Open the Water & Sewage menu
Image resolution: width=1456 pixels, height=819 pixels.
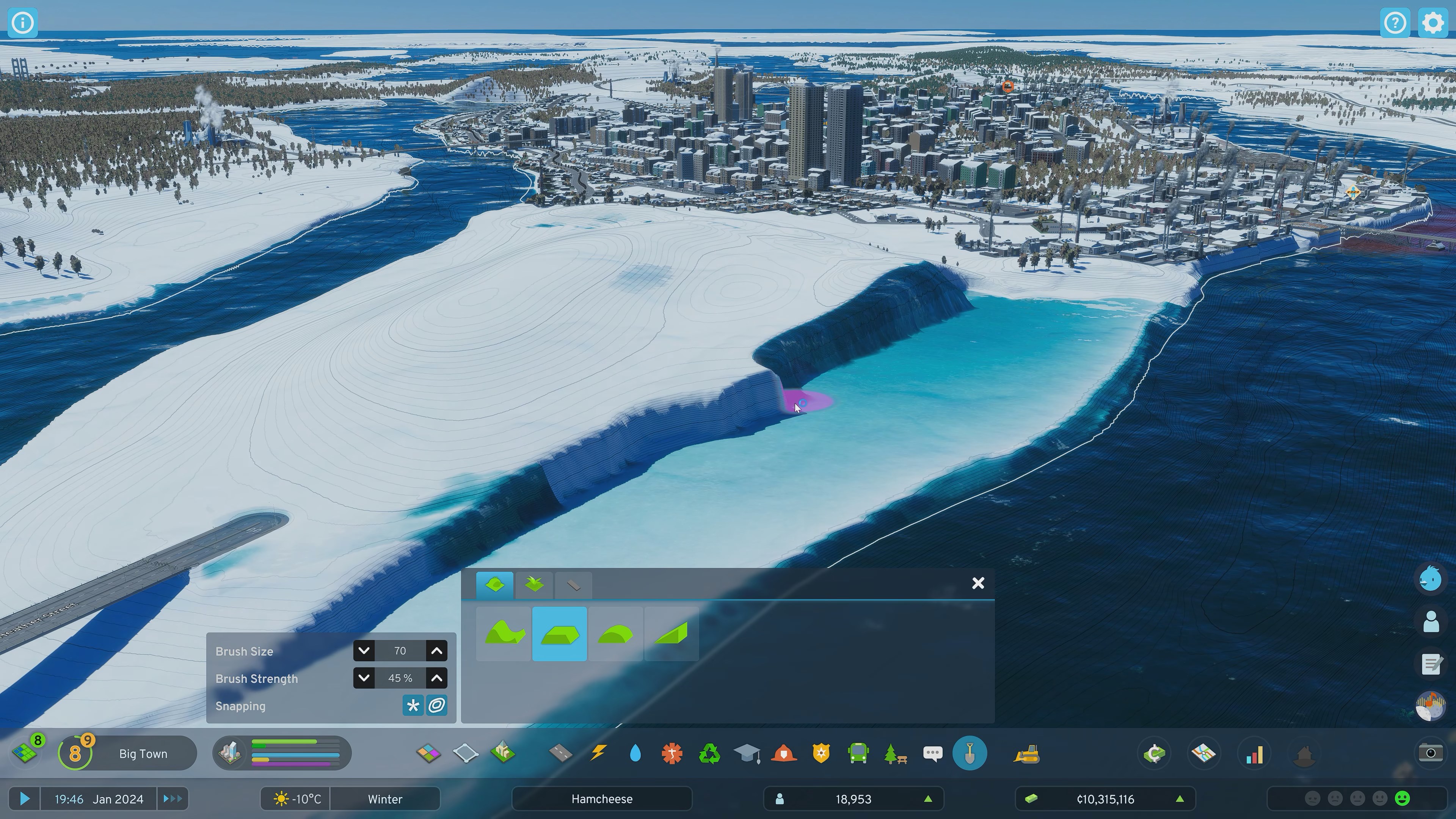pyautogui.click(x=635, y=753)
